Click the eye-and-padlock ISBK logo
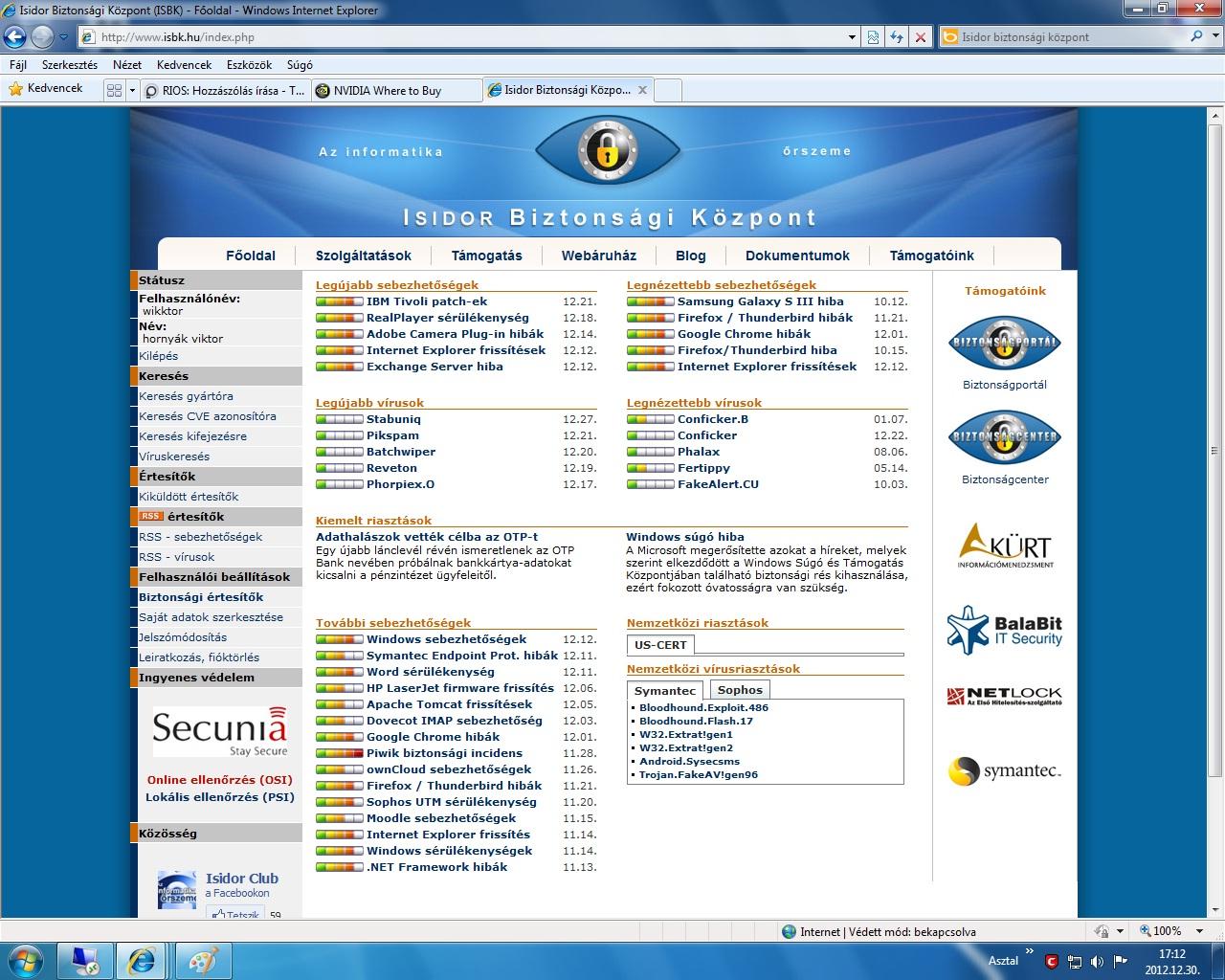The width and height of the screenshot is (1225, 980). 606,151
